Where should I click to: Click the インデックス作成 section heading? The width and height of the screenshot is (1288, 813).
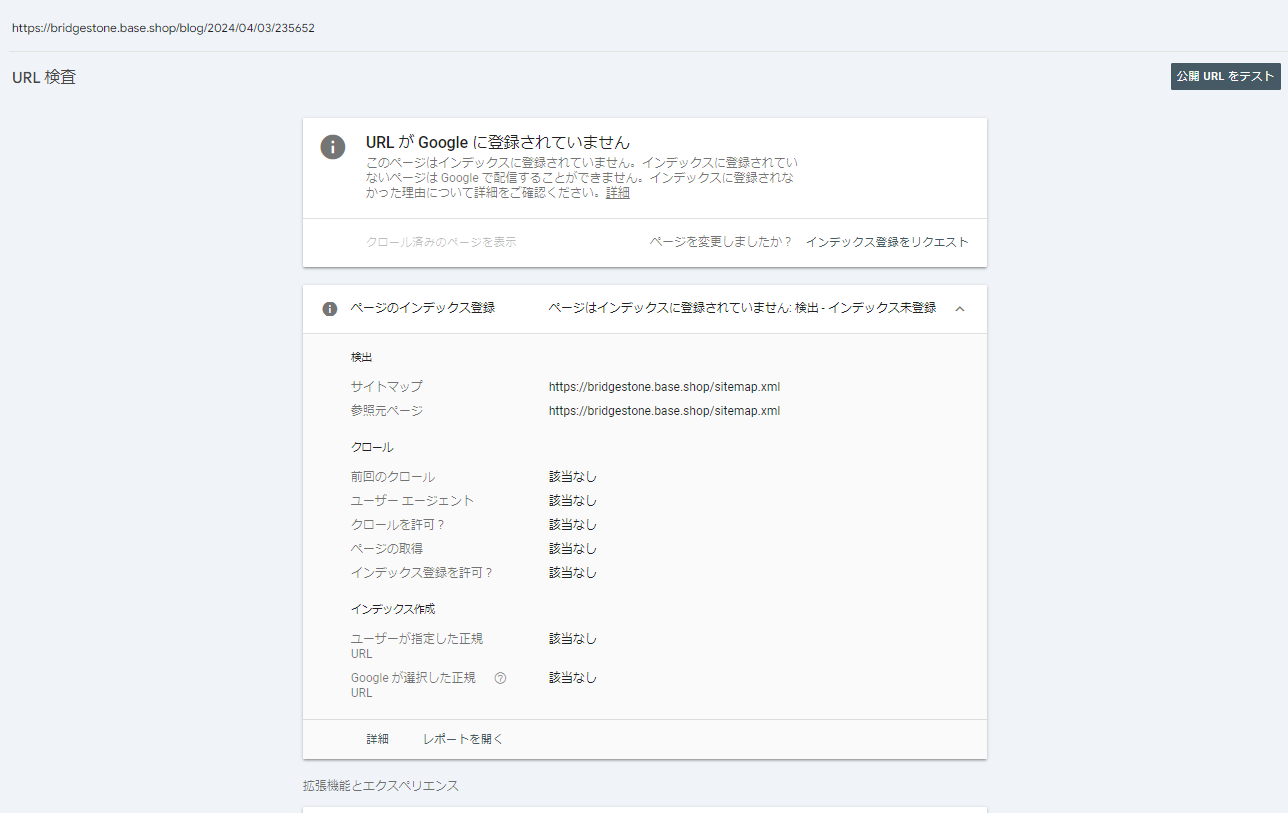click(x=393, y=609)
